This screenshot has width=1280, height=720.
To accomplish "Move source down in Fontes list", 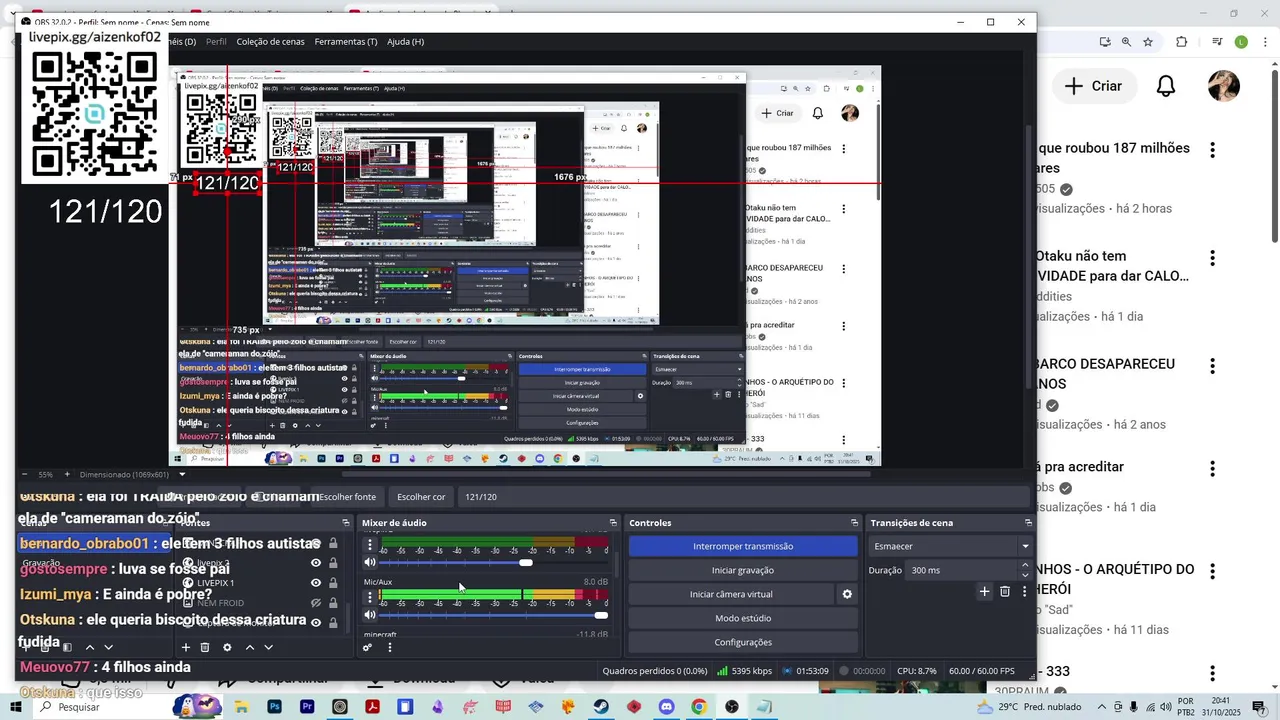I will point(268,647).
